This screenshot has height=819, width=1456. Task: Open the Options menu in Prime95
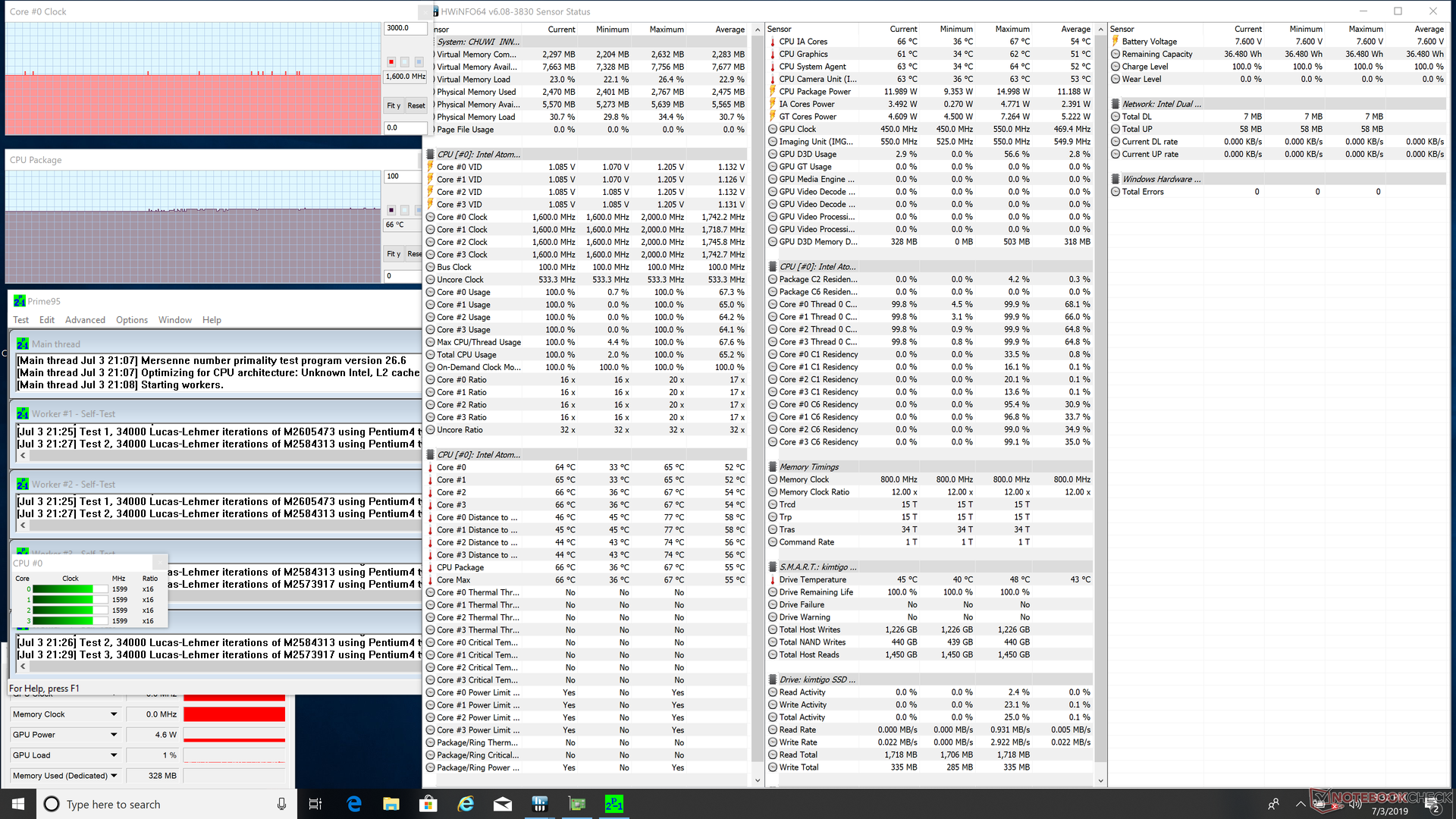[132, 320]
